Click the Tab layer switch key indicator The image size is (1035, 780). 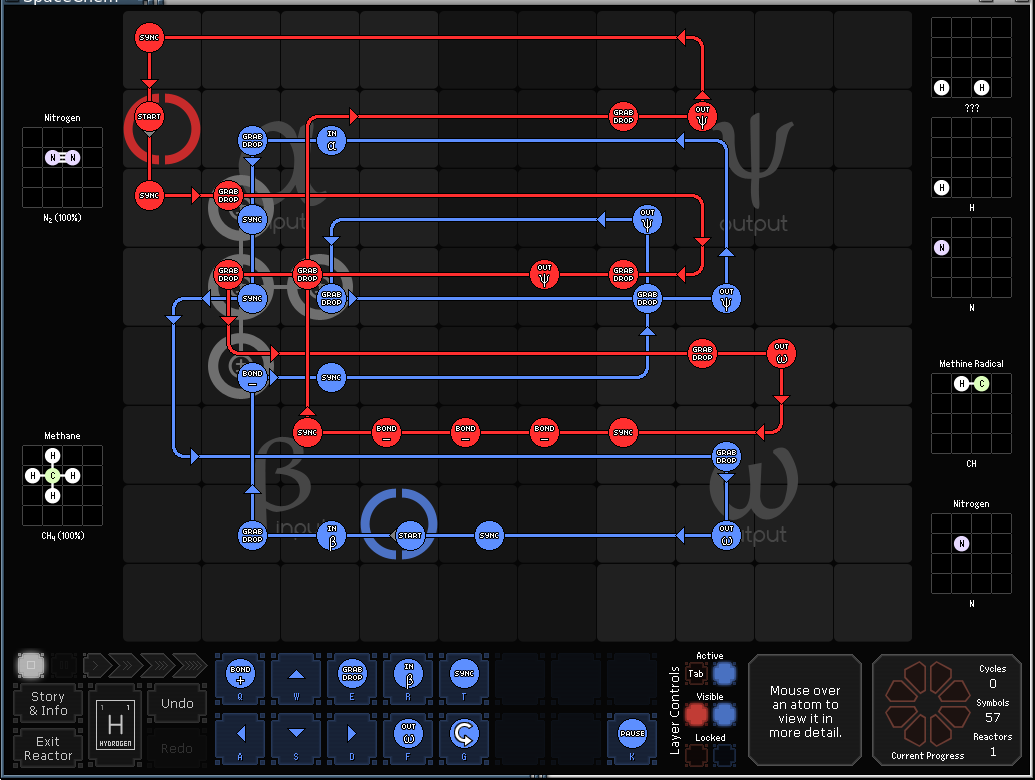pos(696,674)
